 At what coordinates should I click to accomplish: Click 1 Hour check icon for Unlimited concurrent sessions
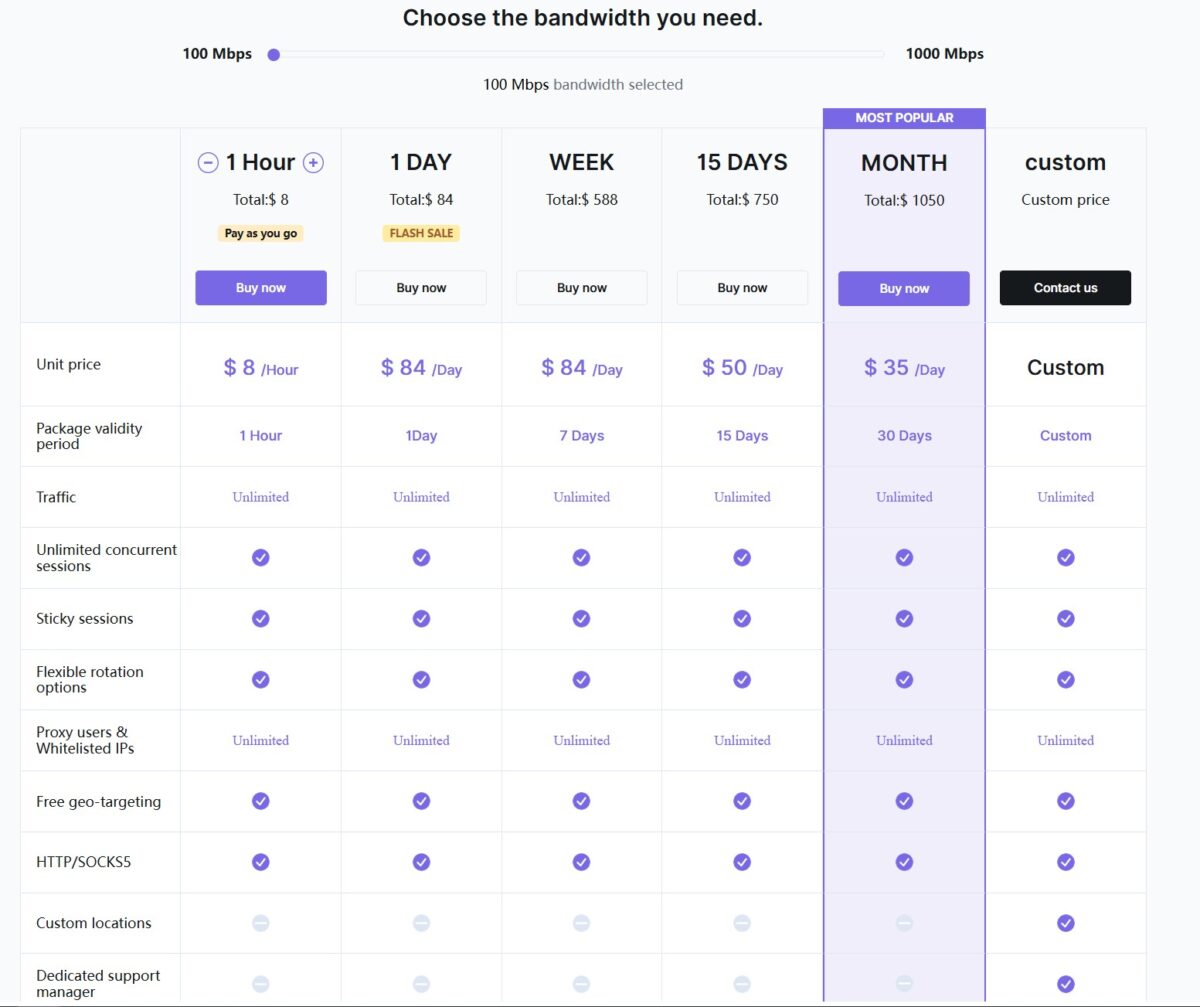(x=261, y=557)
